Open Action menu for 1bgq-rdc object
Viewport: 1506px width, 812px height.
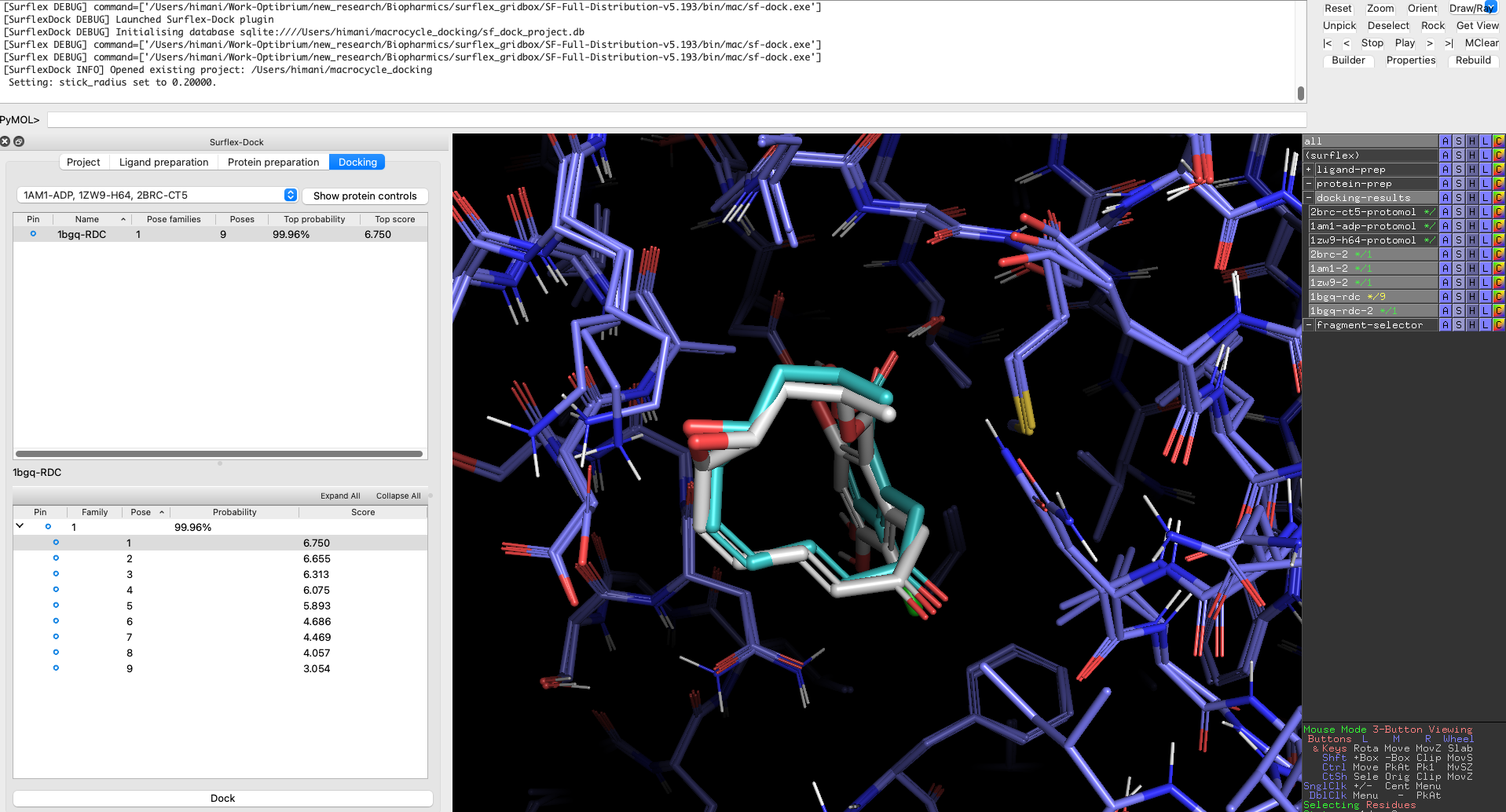pyautogui.click(x=1445, y=297)
